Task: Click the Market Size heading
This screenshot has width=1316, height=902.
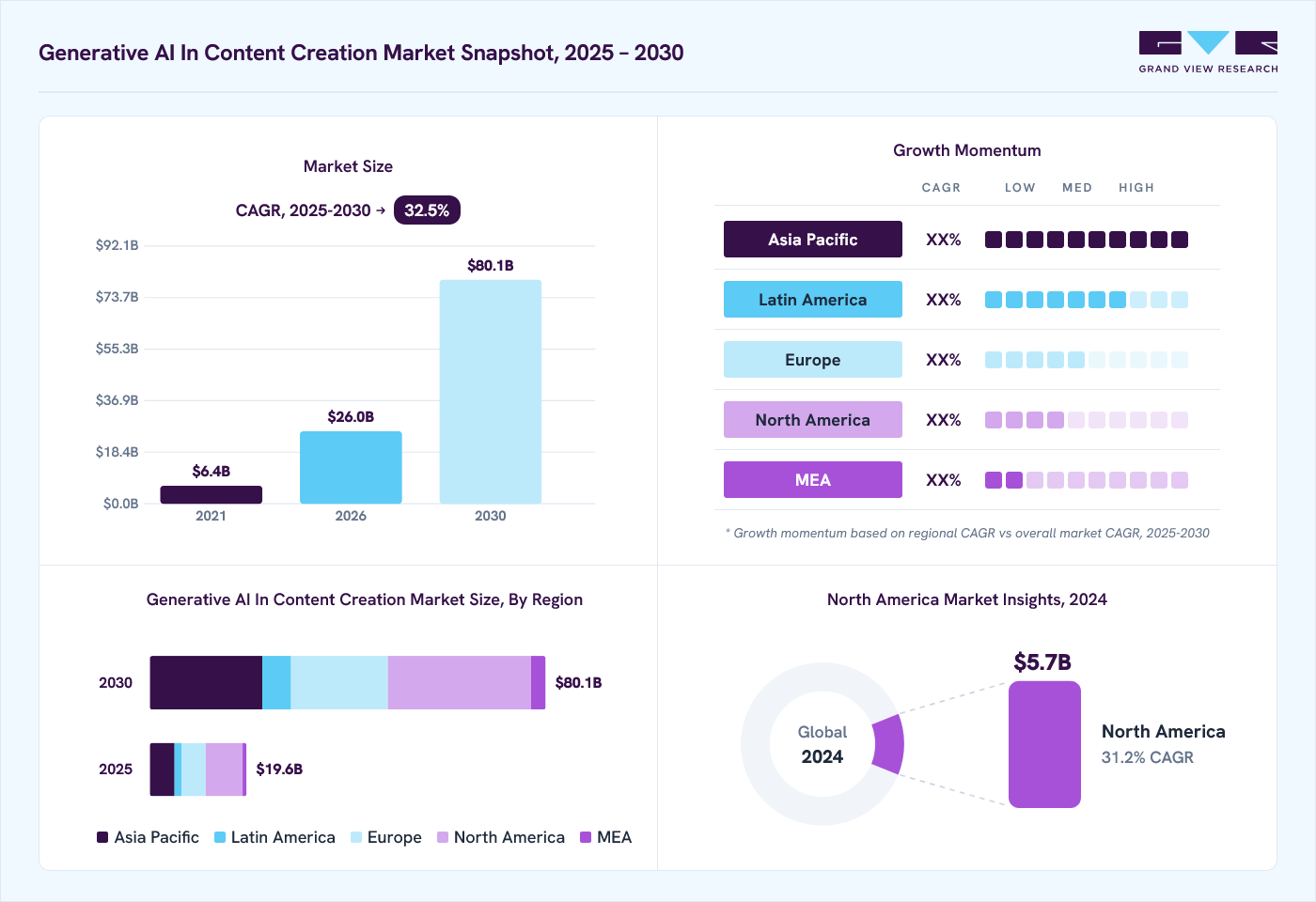Action: point(348,166)
